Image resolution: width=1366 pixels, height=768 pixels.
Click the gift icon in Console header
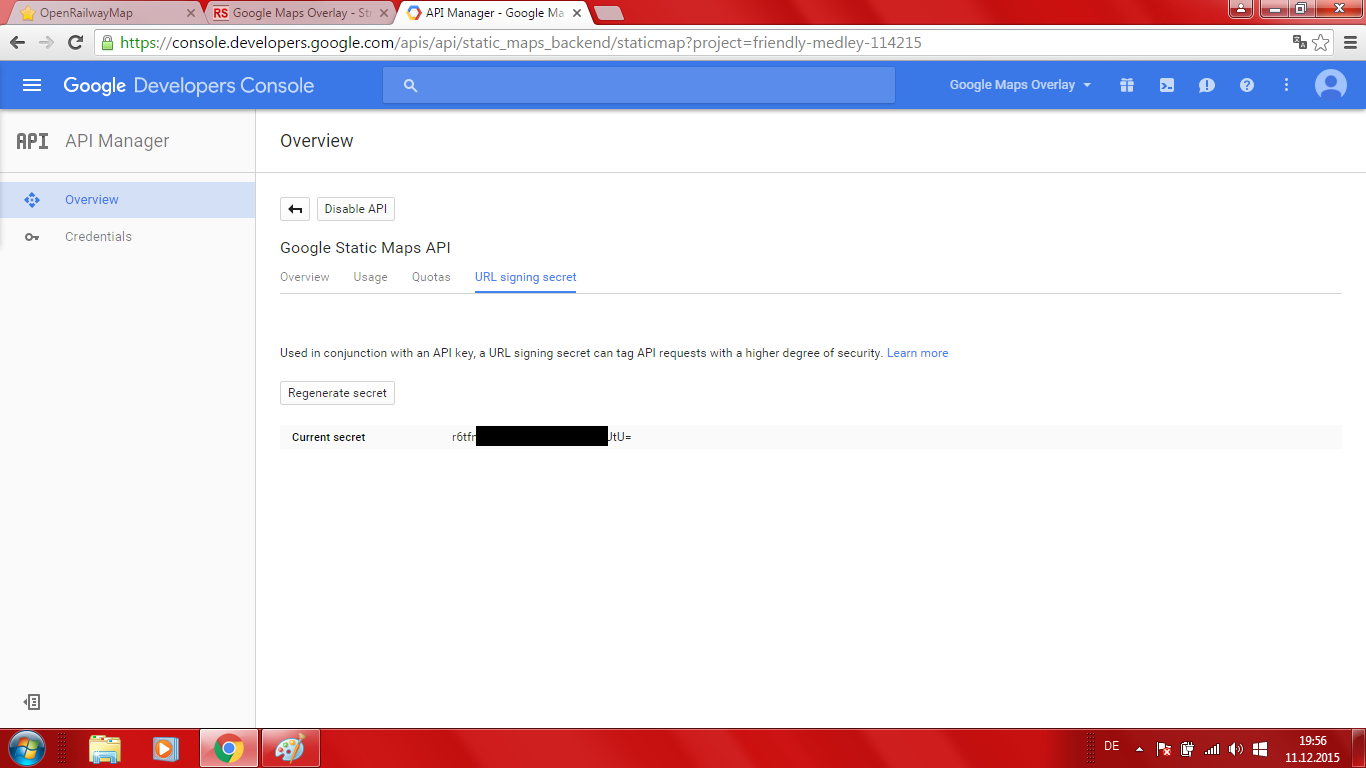[1127, 85]
